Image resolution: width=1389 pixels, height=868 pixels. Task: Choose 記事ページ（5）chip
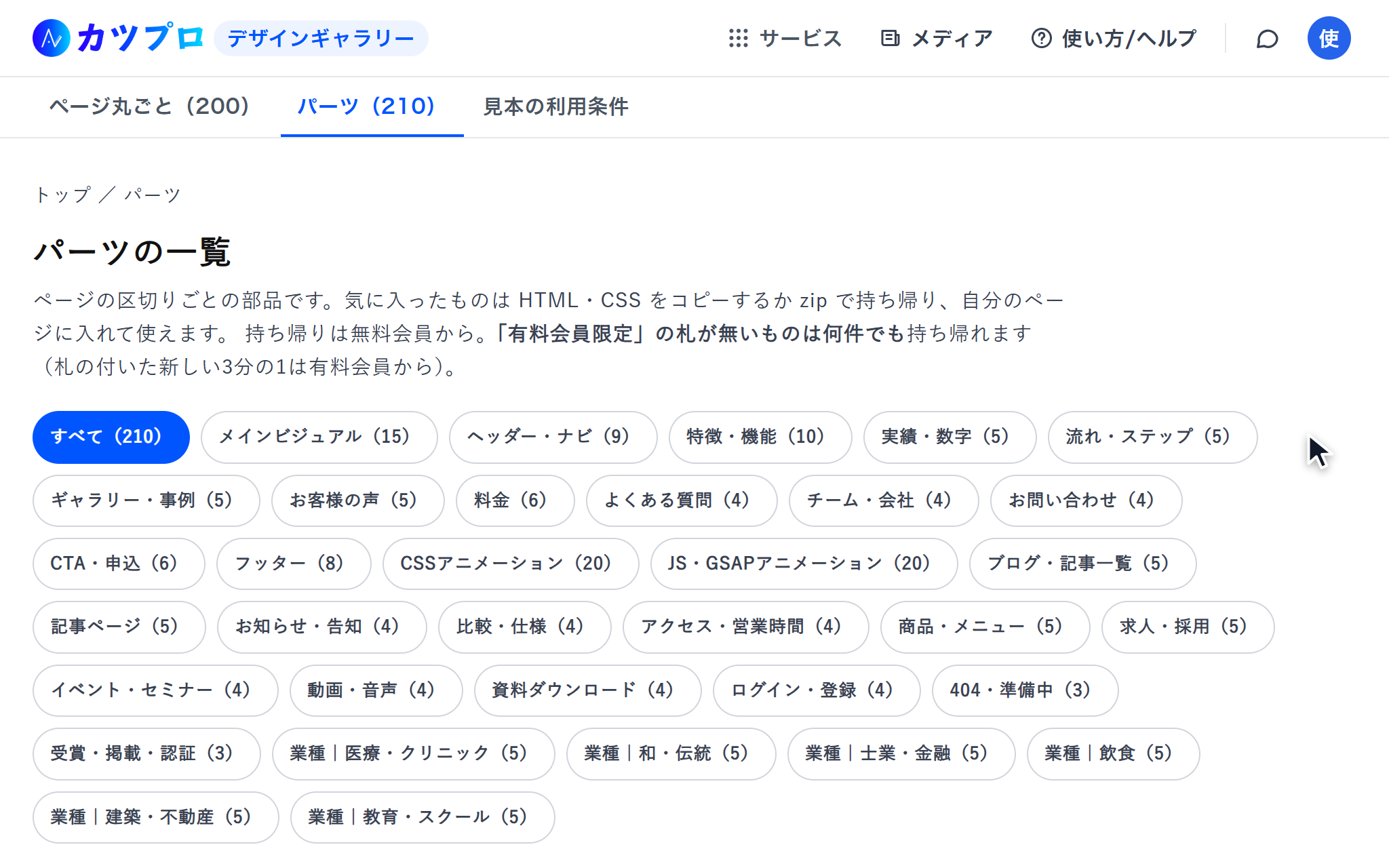119,627
